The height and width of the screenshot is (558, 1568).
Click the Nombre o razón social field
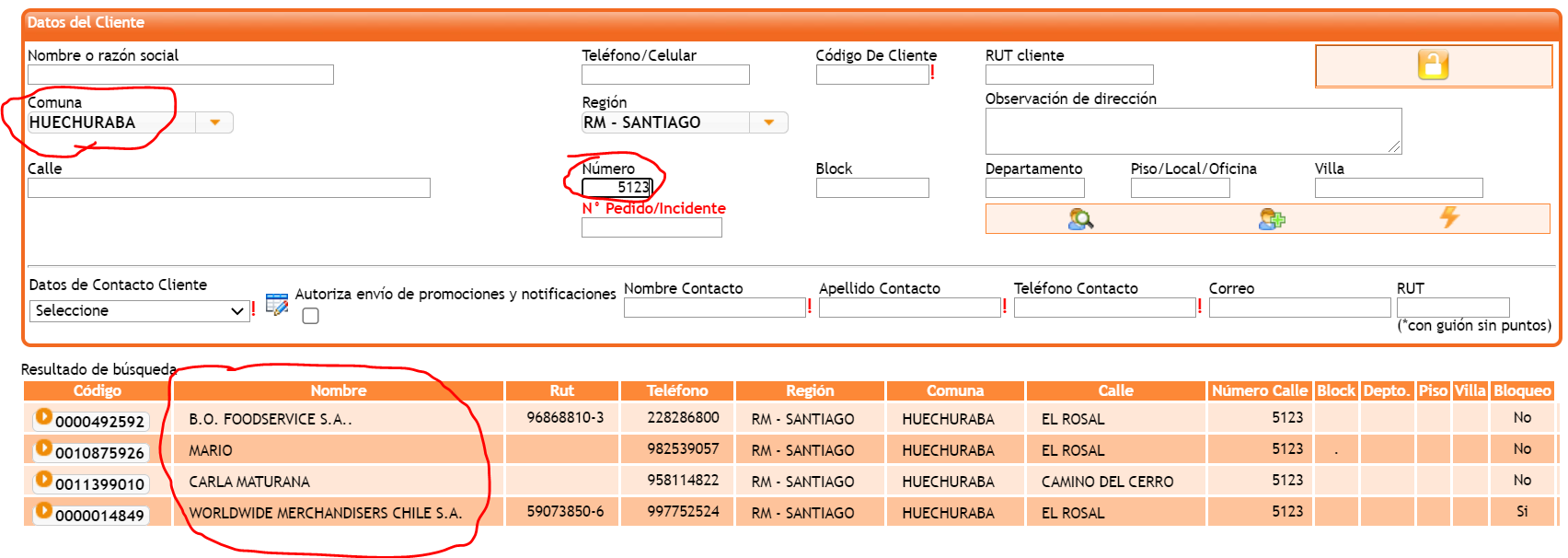(x=180, y=75)
